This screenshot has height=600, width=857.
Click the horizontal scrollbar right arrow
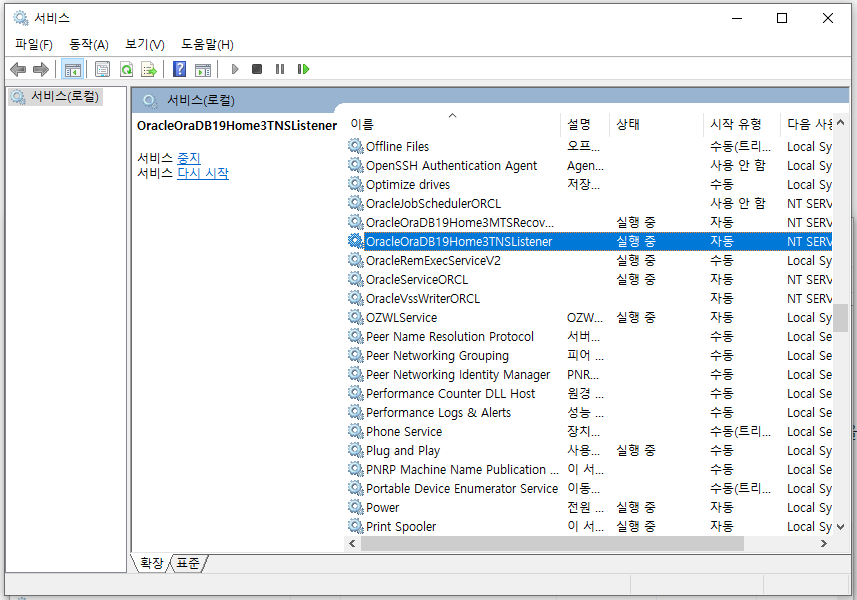coord(824,543)
